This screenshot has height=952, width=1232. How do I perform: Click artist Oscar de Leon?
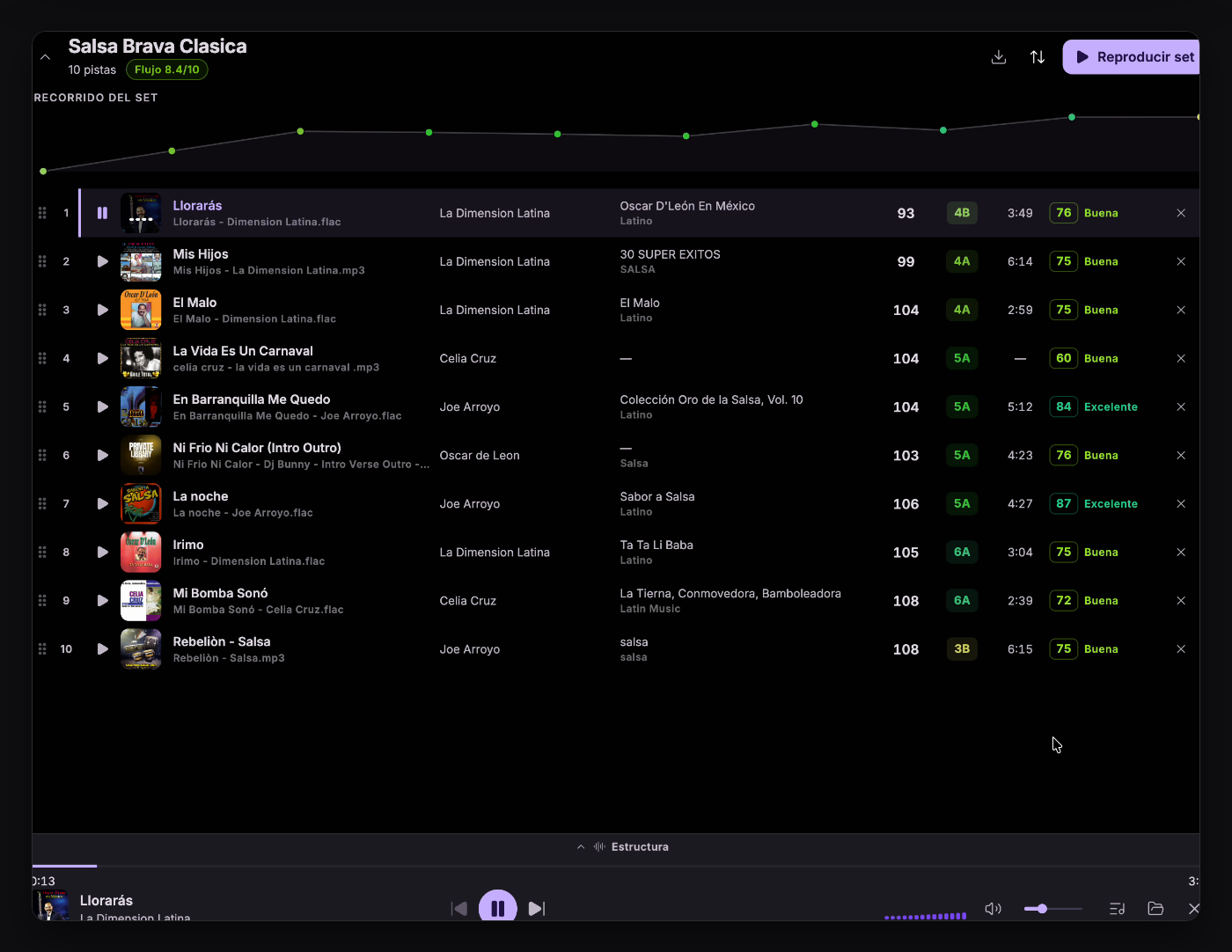coord(480,455)
